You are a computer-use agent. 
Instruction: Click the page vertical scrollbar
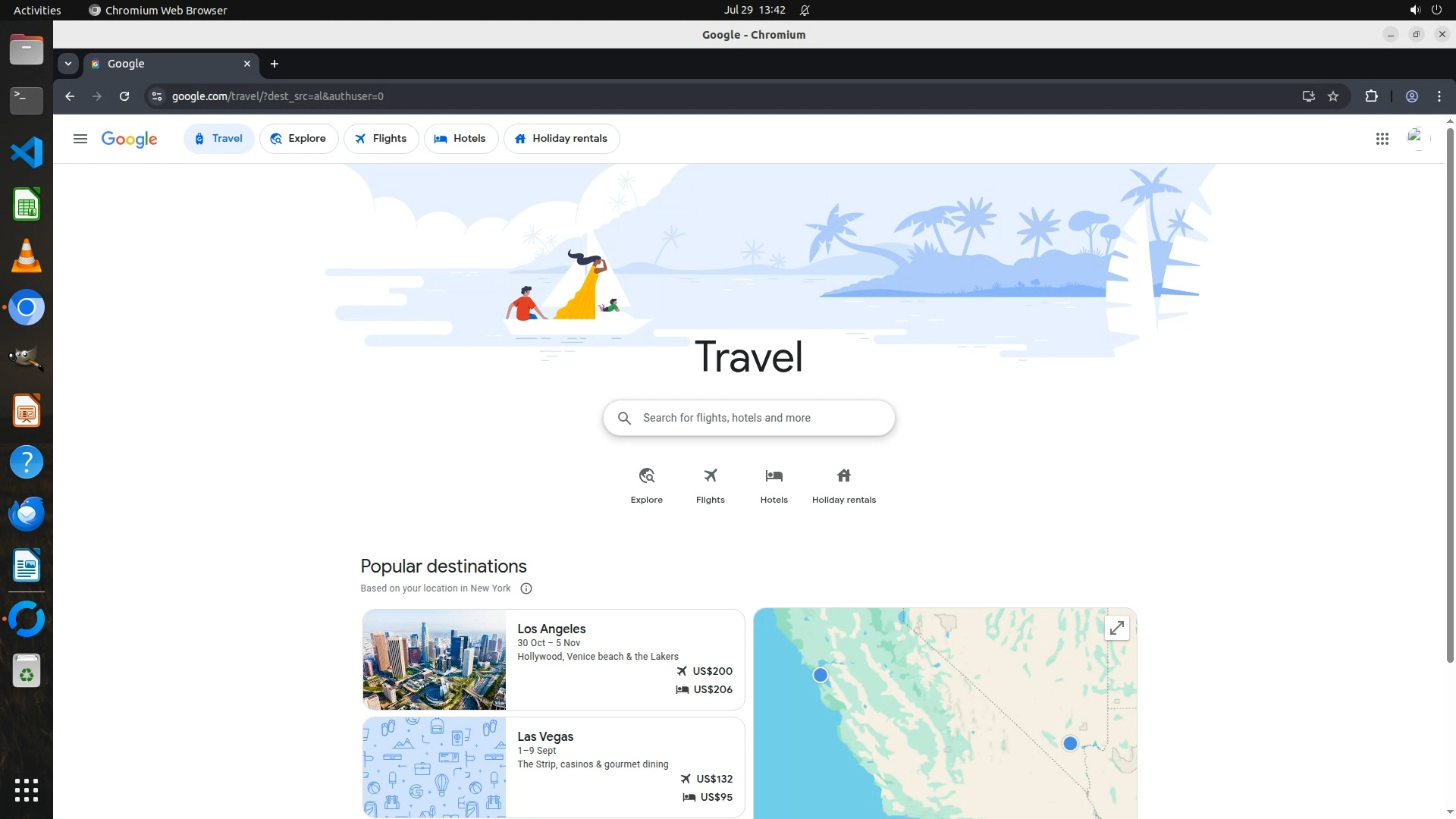1450,394
